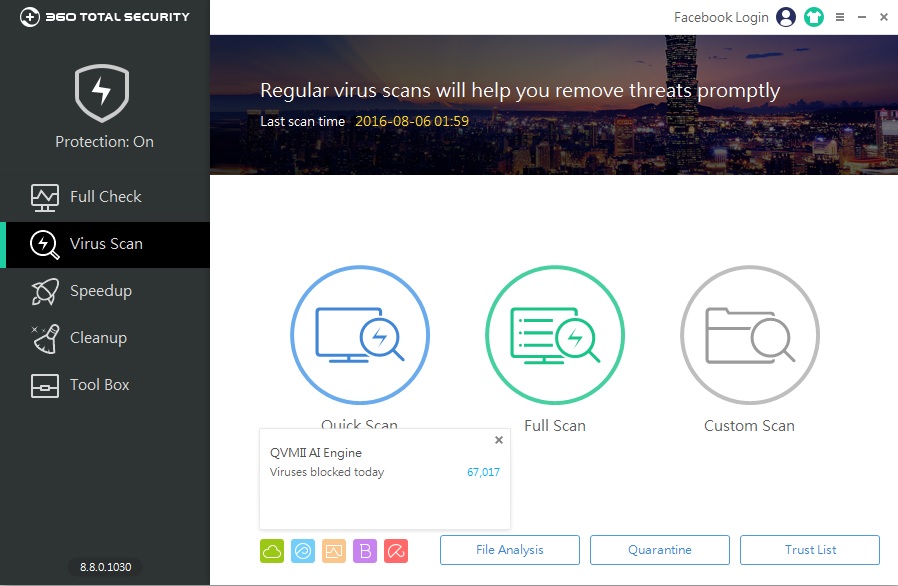Toggle the purple Bitdefender engine icon
The width and height of the screenshot is (898, 586).
[x=365, y=550]
